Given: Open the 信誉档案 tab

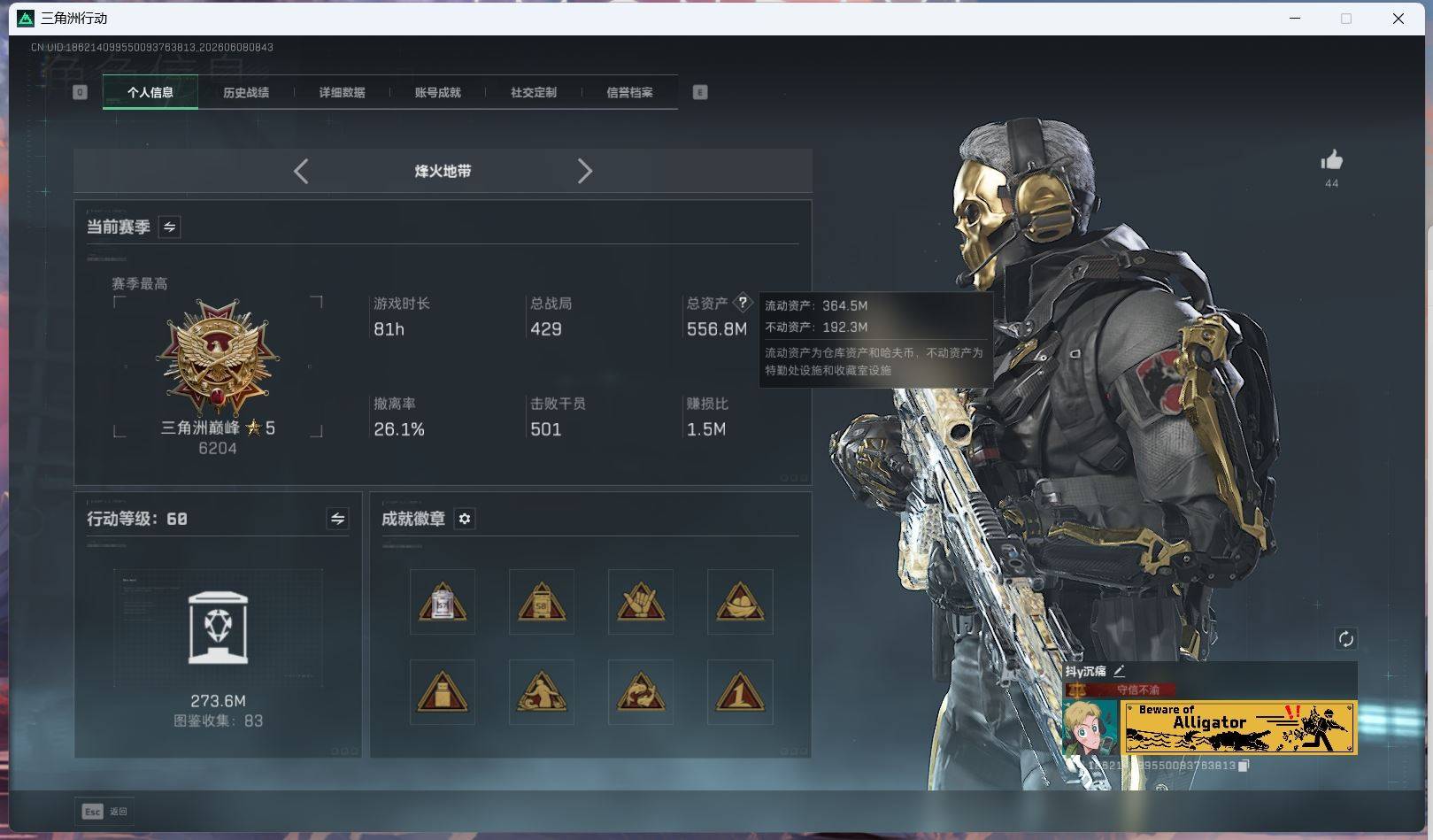Looking at the screenshot, I should pos(629,92).
